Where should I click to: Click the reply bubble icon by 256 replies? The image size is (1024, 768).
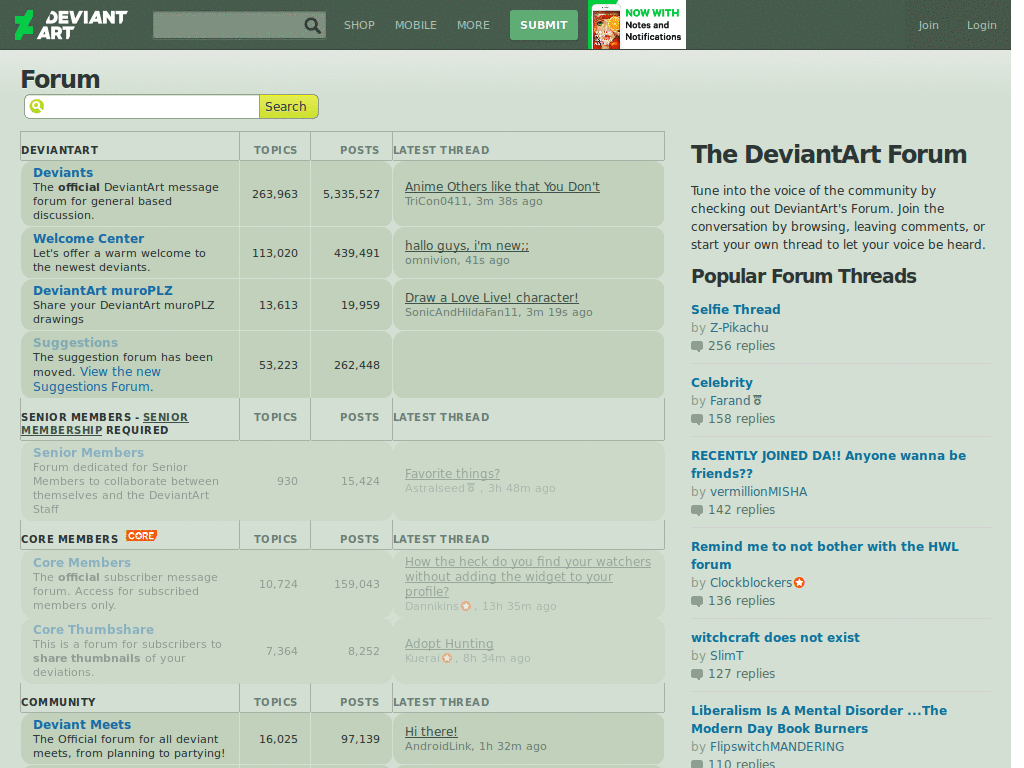click(x=697, y=346)
